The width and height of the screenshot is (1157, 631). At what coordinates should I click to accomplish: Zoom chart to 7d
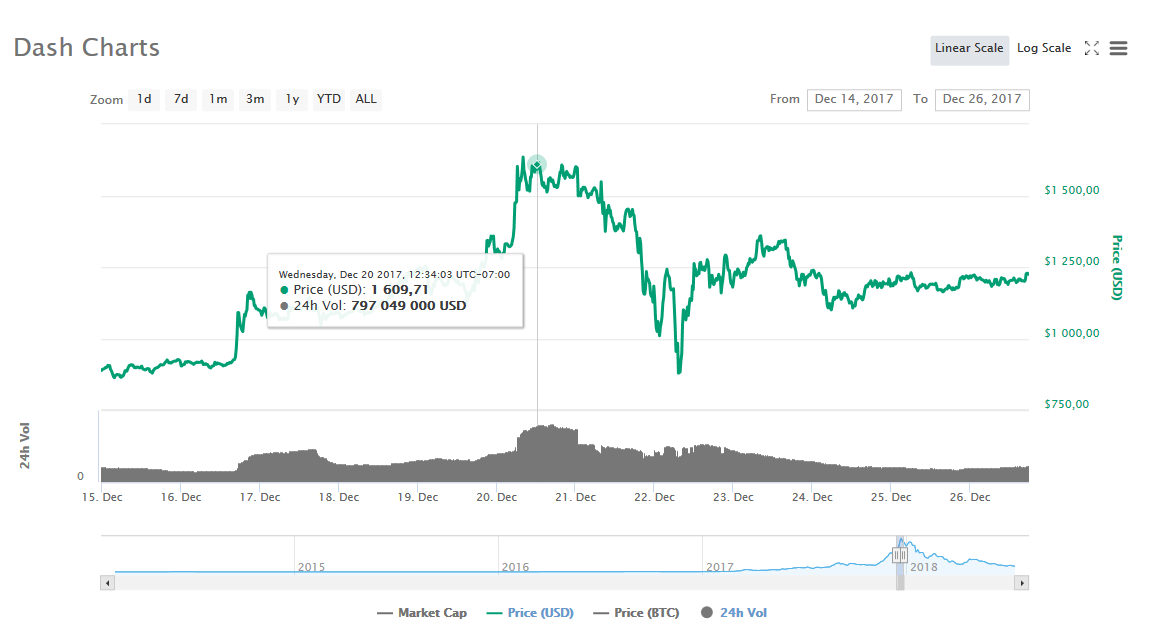coord(182,99)
